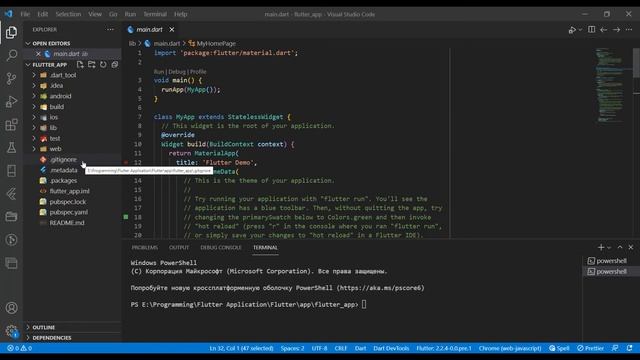The image size is (640, 360).
Task: Open the Explorer view in activity bar
Action: (x=11, y=32)
